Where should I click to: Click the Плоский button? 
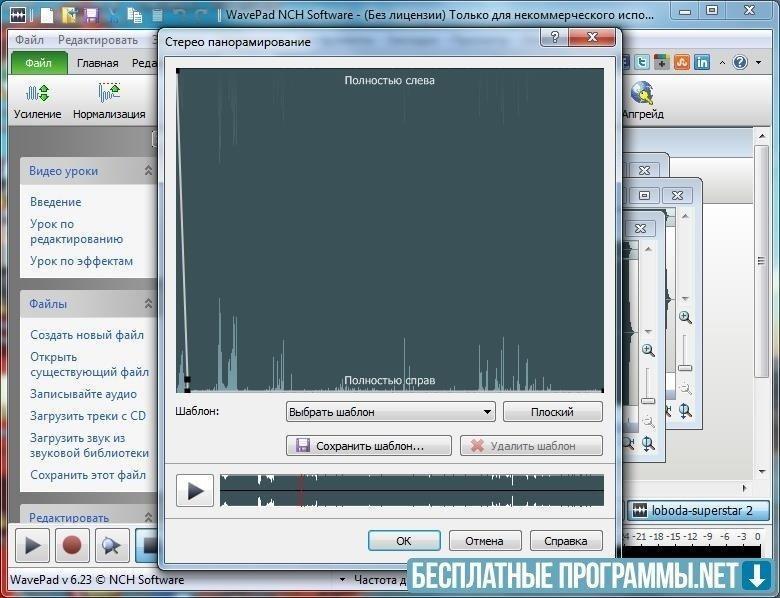point(553,412)
